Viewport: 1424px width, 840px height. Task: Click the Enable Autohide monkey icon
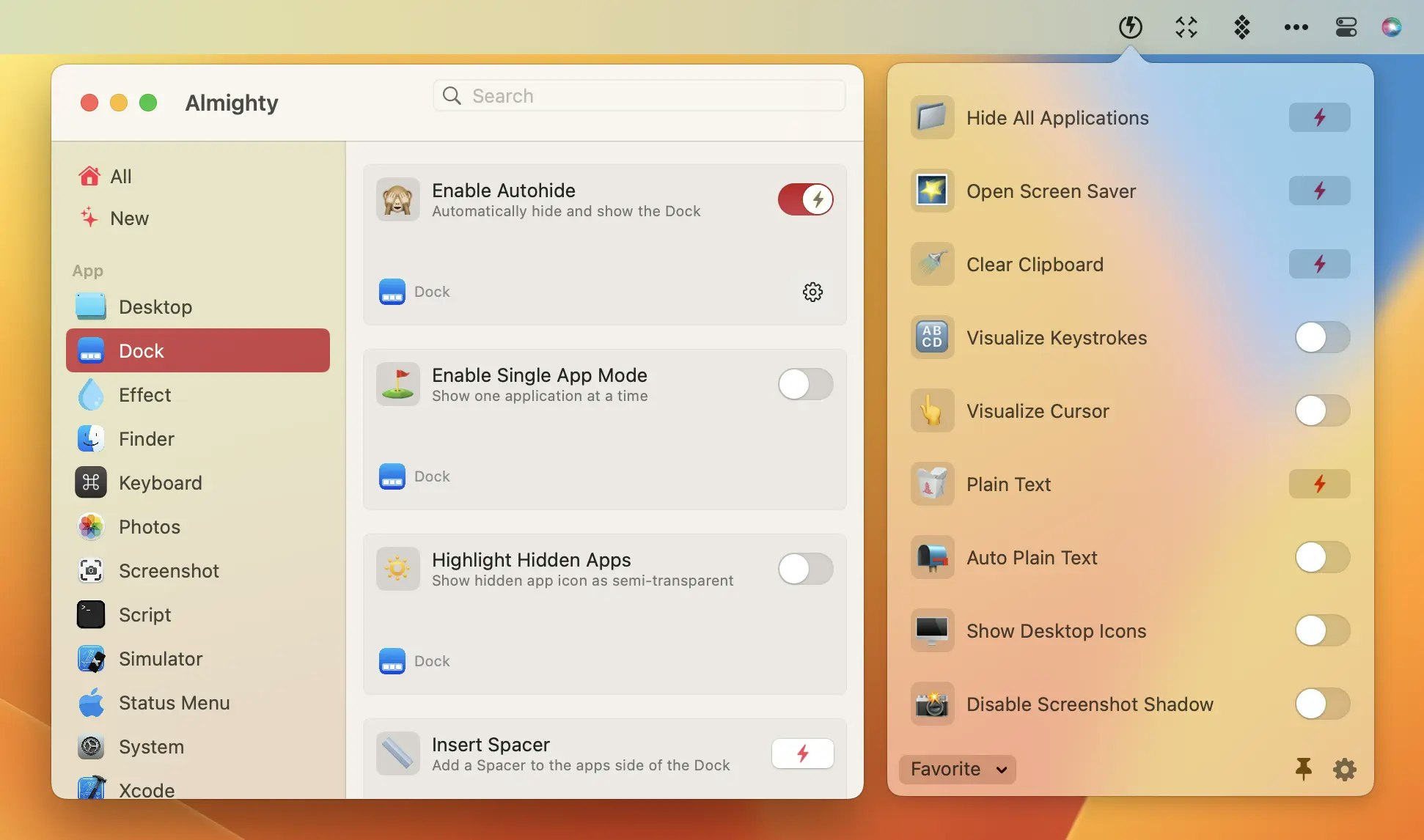(x=398, y=199)
